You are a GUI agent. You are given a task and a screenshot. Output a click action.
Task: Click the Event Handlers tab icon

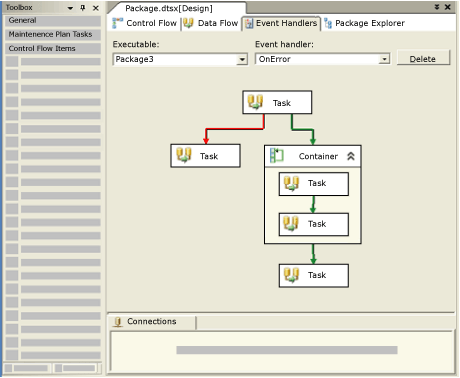pyautogui.click(x=249, y=24)
